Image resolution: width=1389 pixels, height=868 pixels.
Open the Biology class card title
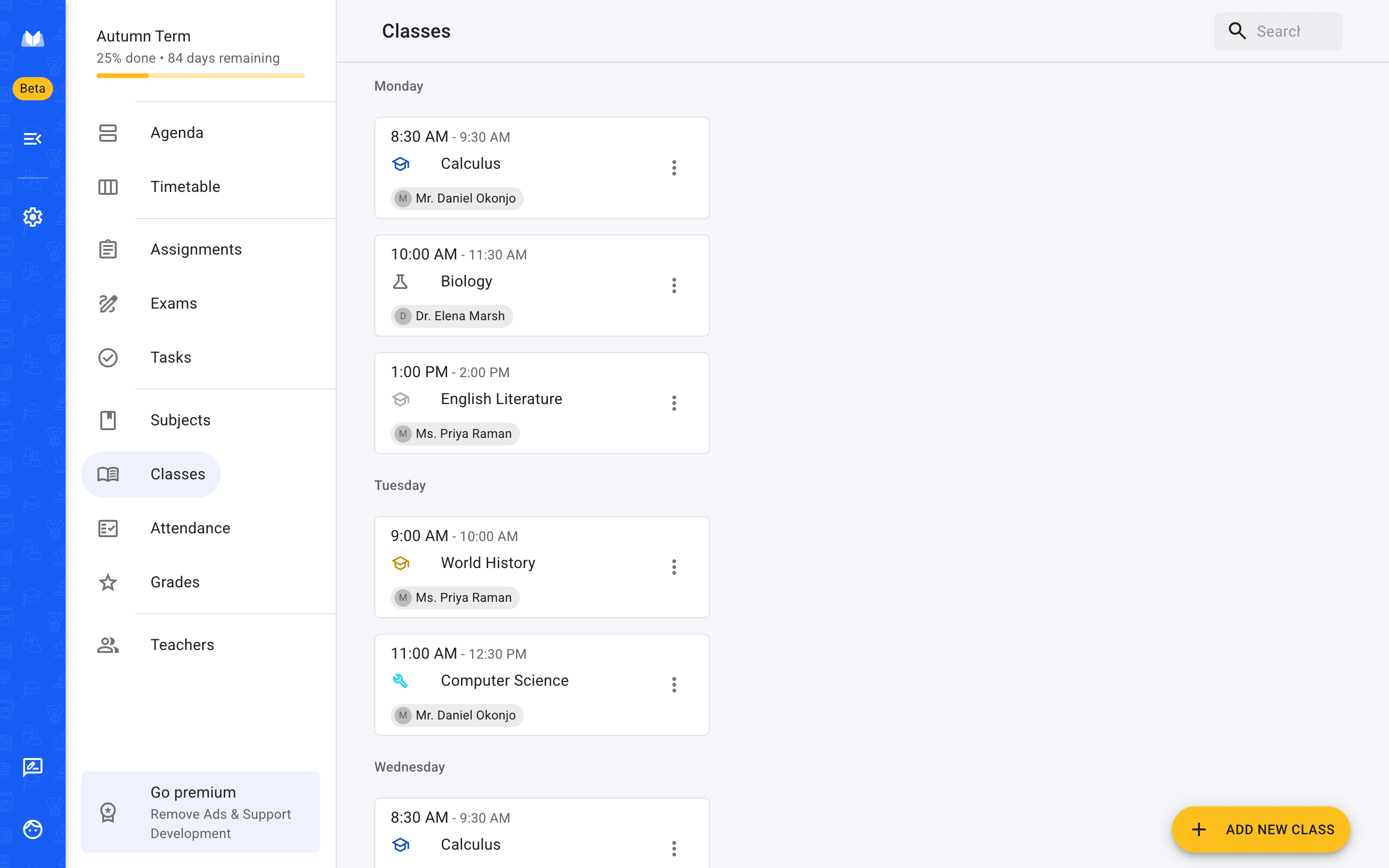click(x=467, y=281)
